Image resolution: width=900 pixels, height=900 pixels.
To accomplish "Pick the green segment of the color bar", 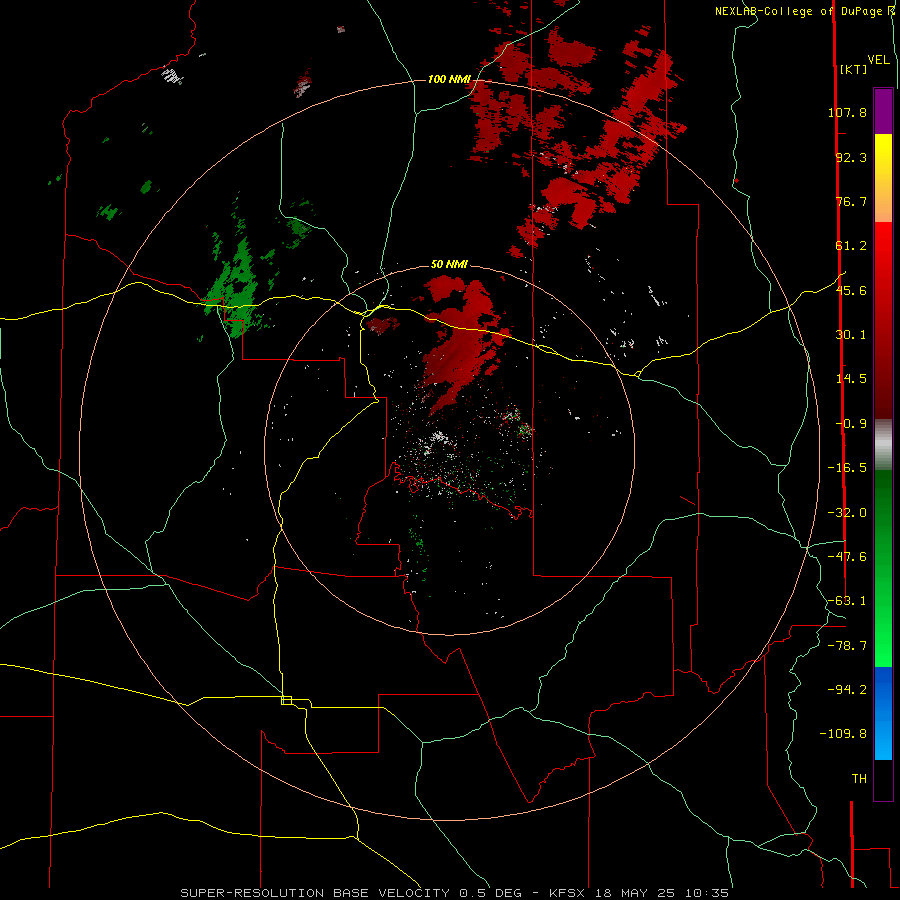I will pos(883,568).
